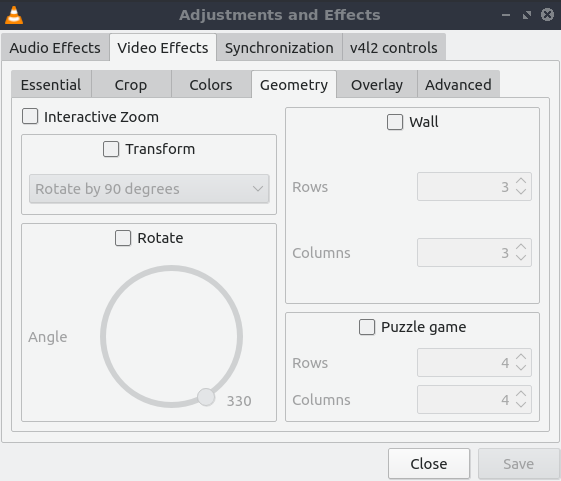Enable the Interactive Zoom checkbox
The width and height of the screenshot is (561, 481).
30,116
